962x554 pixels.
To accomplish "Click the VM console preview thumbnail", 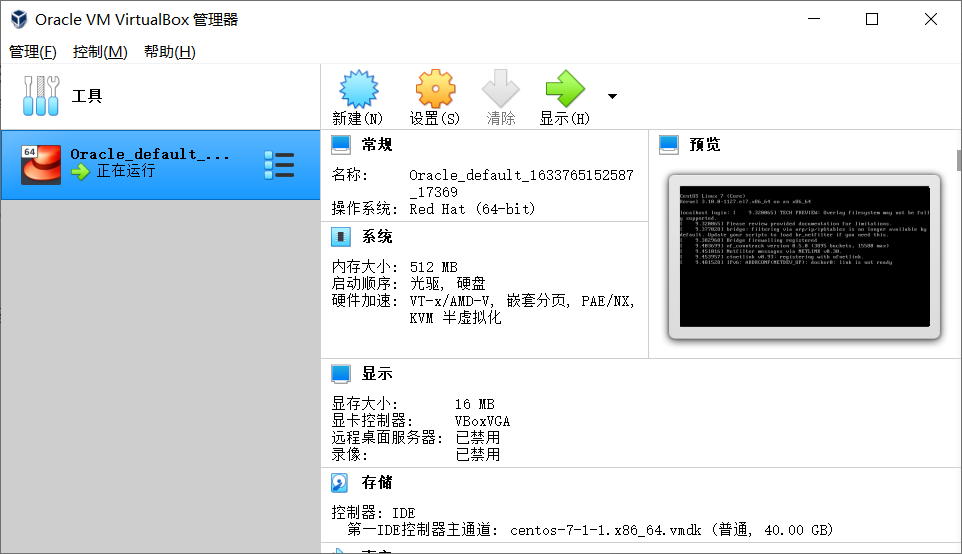I will pyautogui.click(x=804, y=256).
